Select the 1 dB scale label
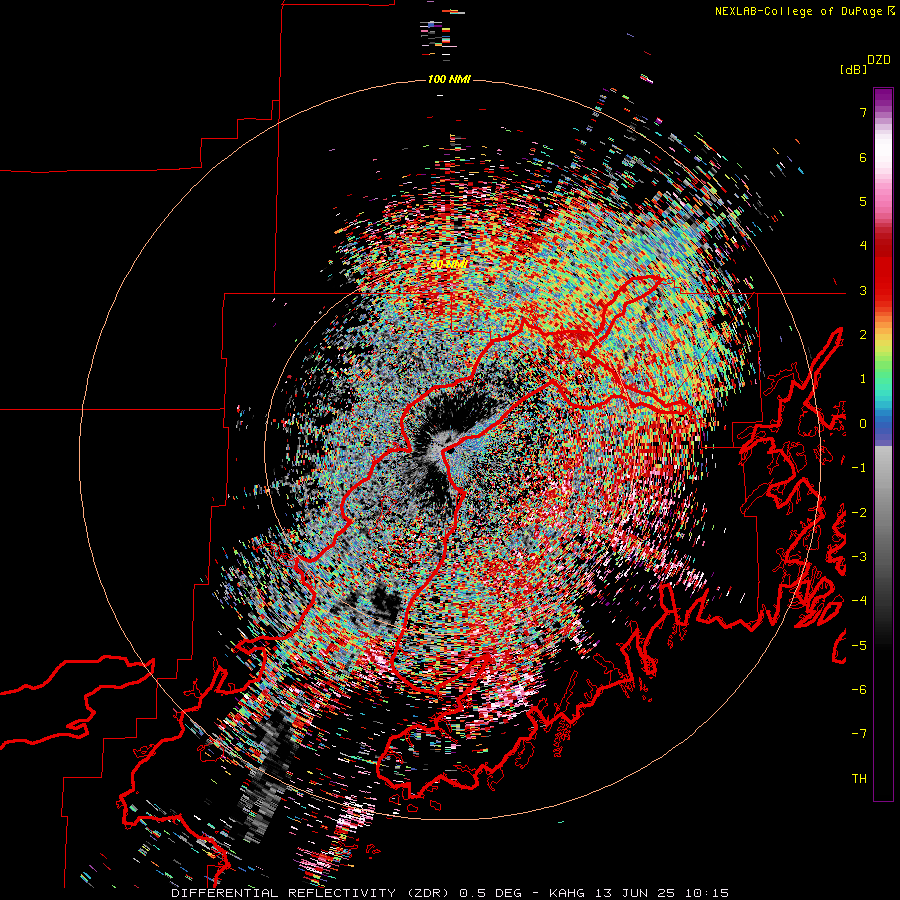This screenshot has width=900, height=900. [x=863, y=379]
